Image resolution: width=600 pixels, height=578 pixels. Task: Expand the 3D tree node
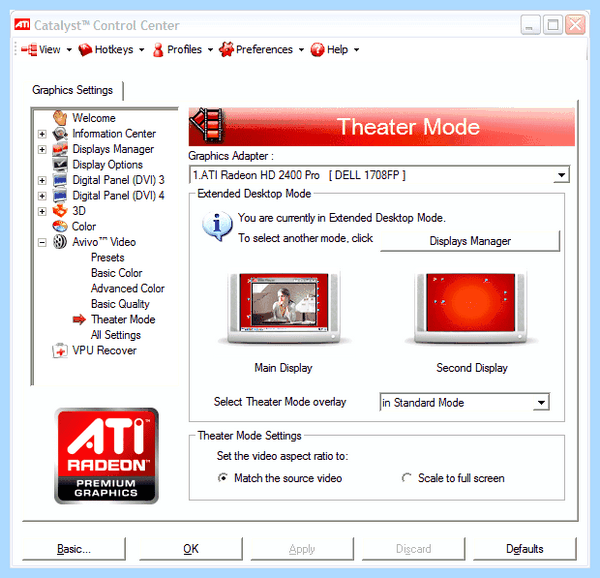pyautogui.click(x=42, y=212)
